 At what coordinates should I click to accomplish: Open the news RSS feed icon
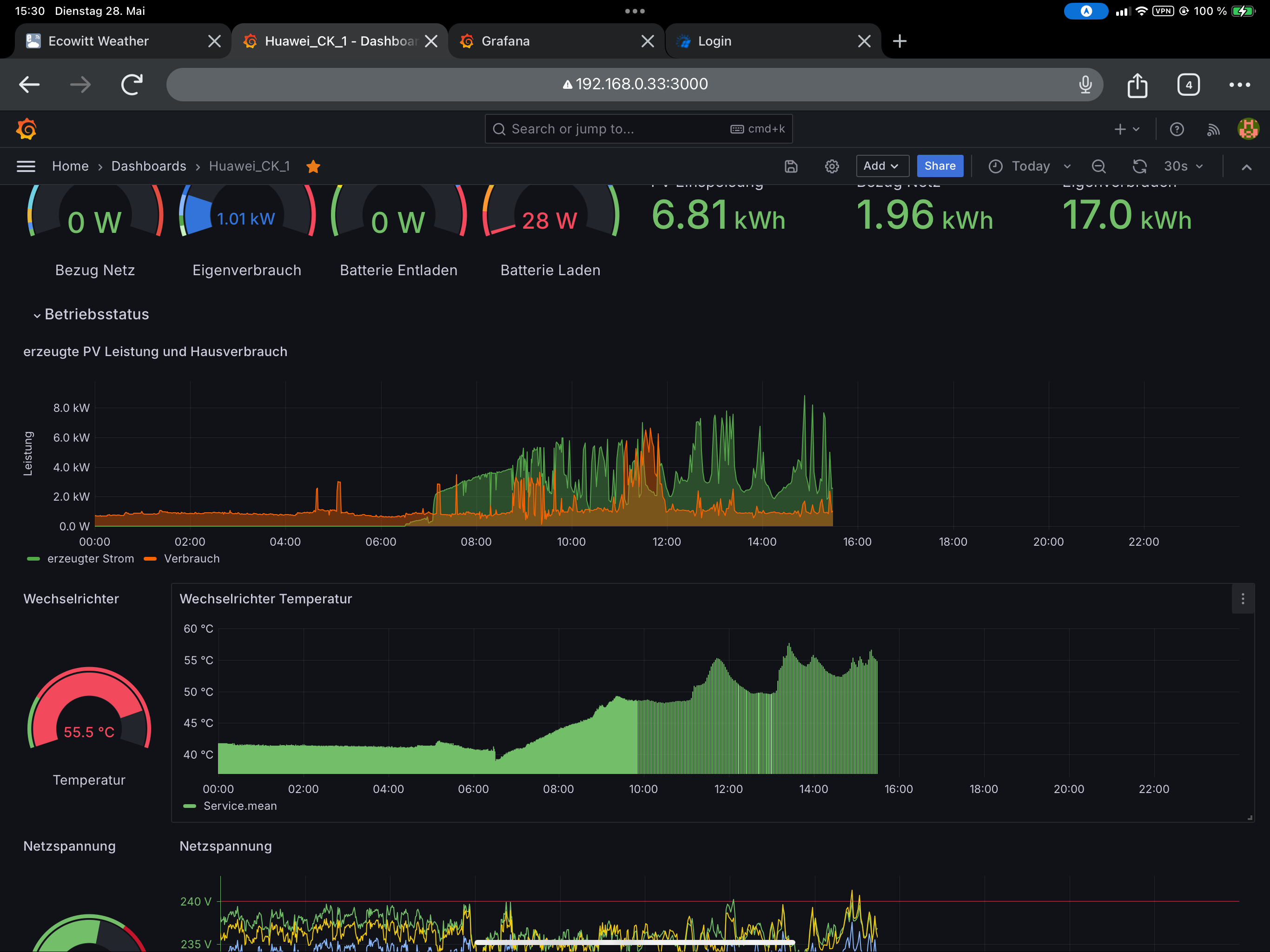(1212, 129)
